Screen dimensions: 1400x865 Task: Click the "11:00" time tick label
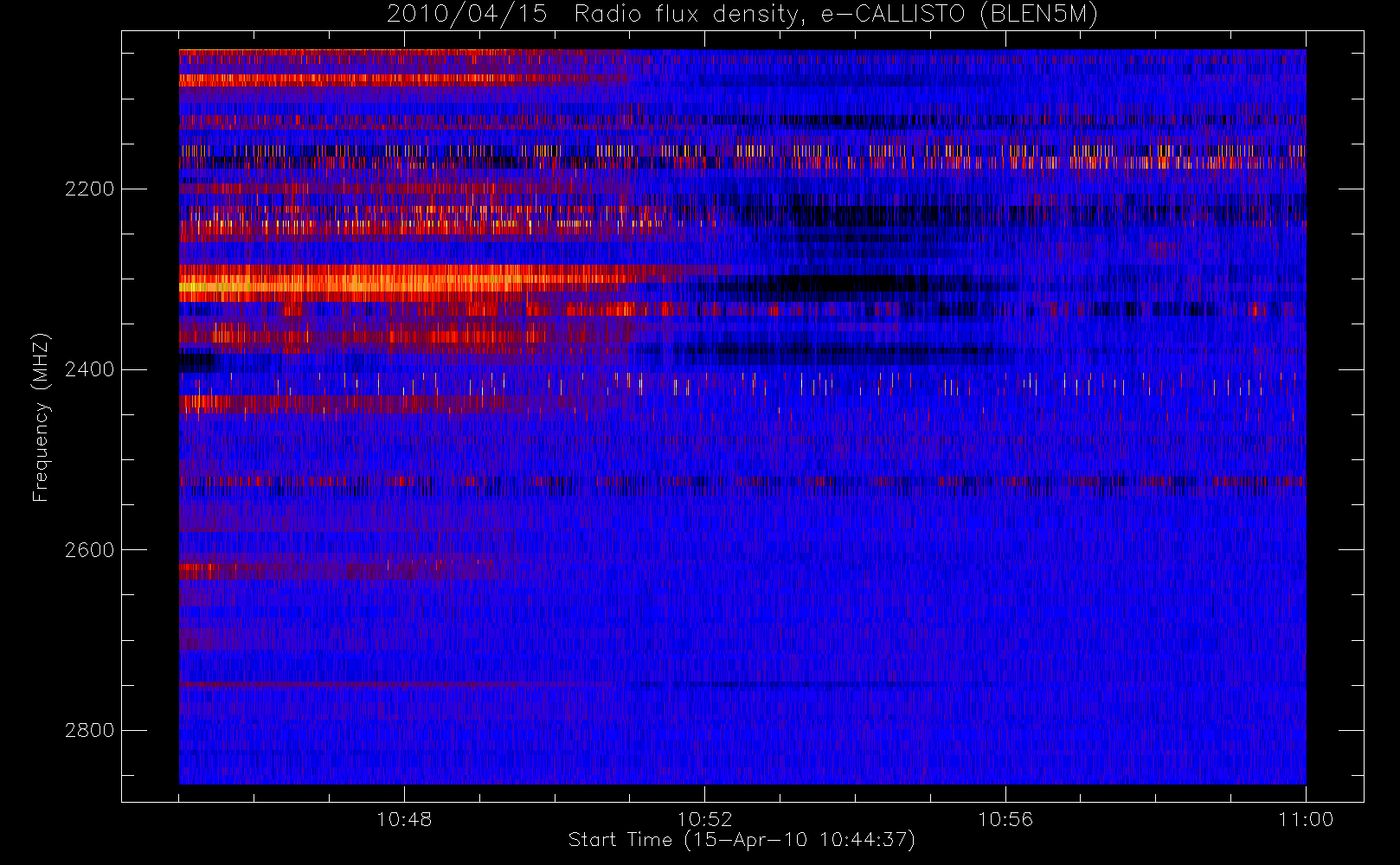tap(1306, 818)
